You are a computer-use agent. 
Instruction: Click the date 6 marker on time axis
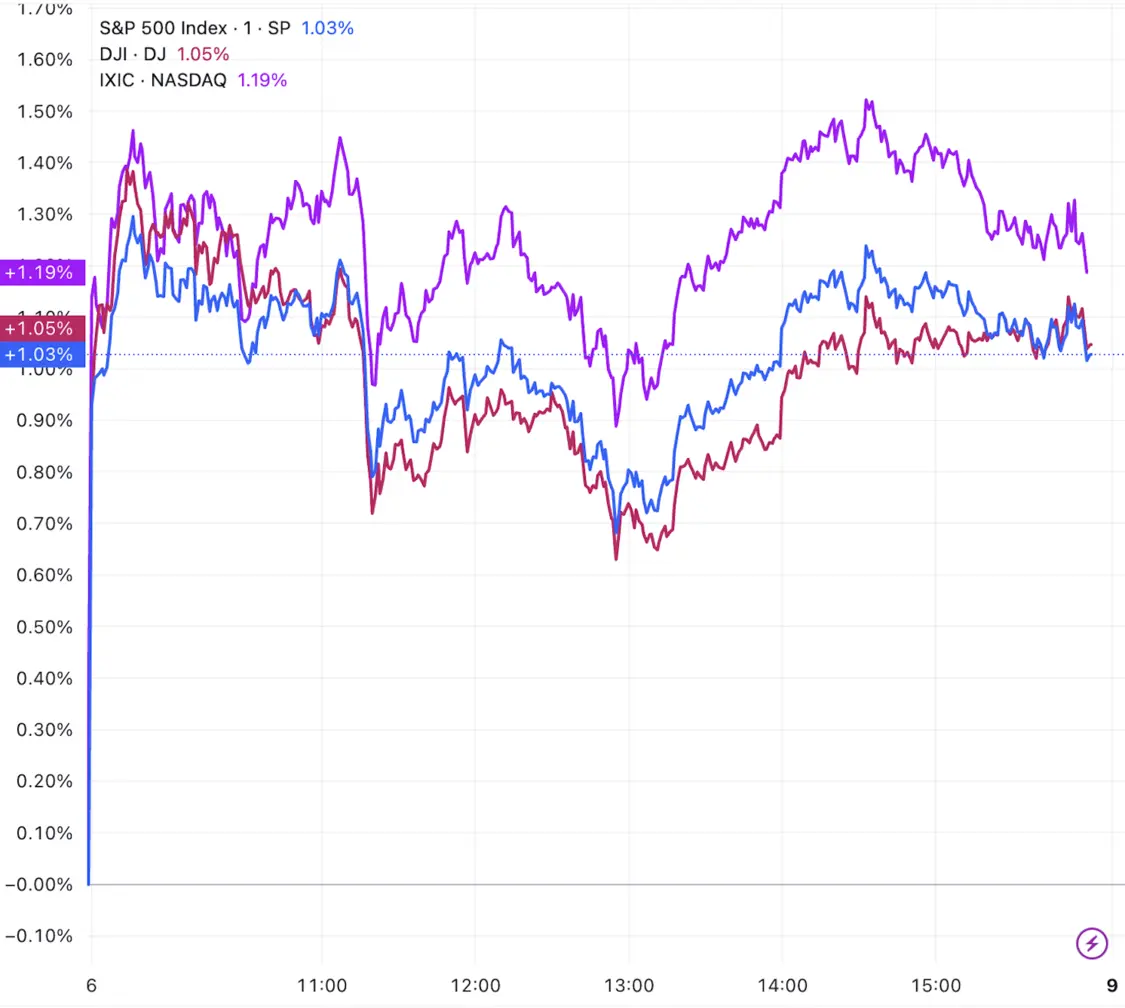91,983
